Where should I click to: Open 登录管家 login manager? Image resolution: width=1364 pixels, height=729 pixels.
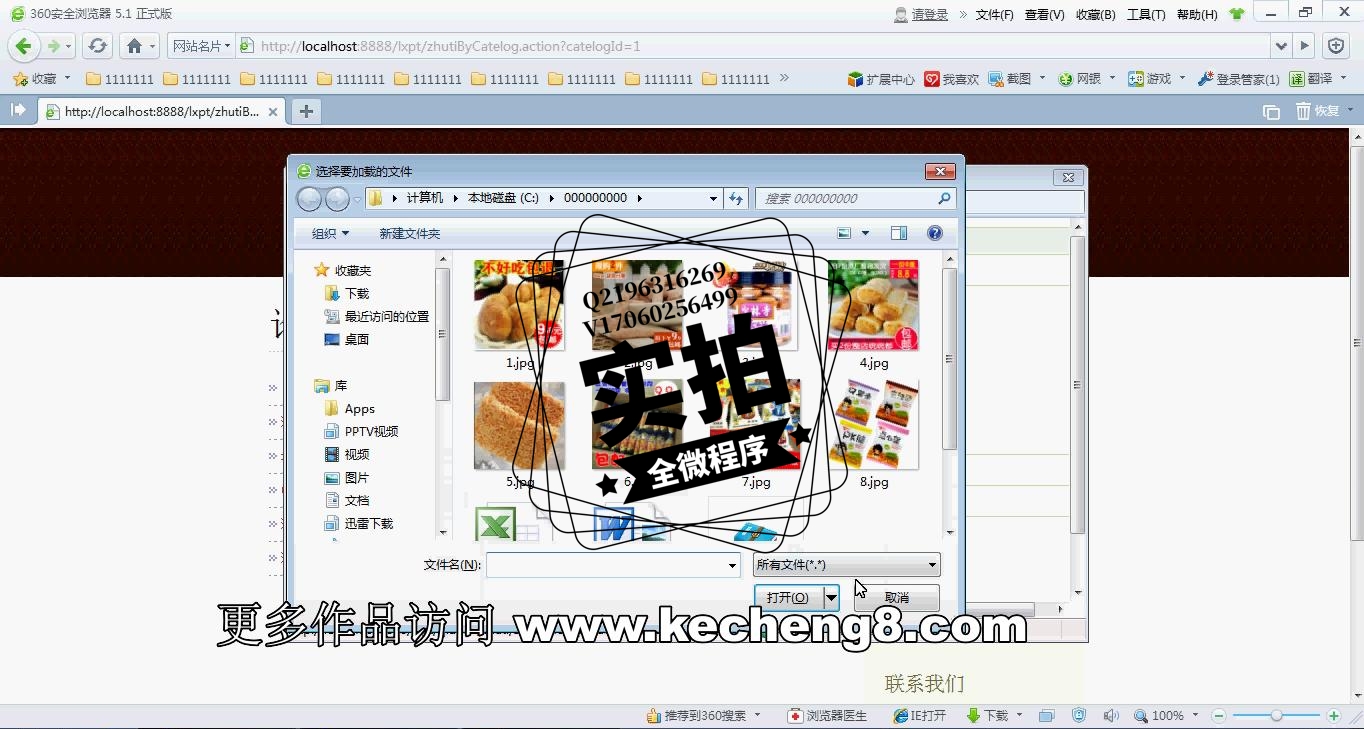coord(1238,79)
